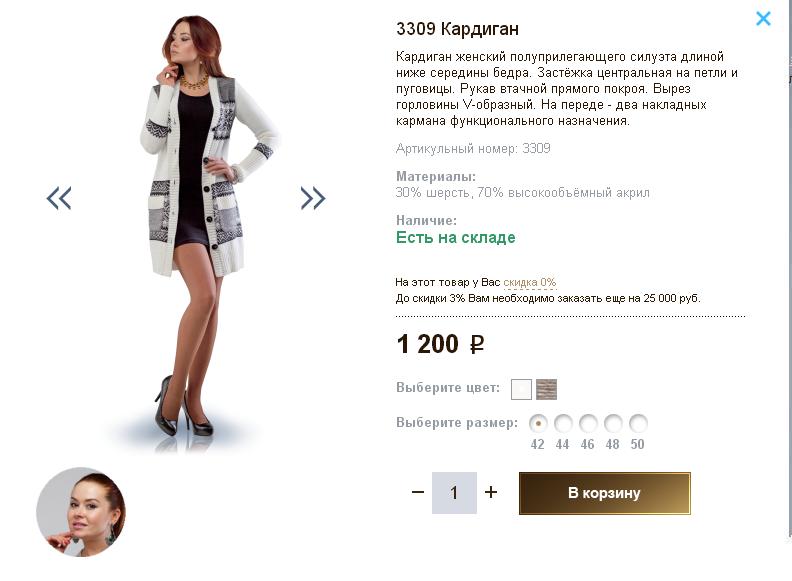
Task: Select size 42 radio button
Action: click(x=538, y=423)
